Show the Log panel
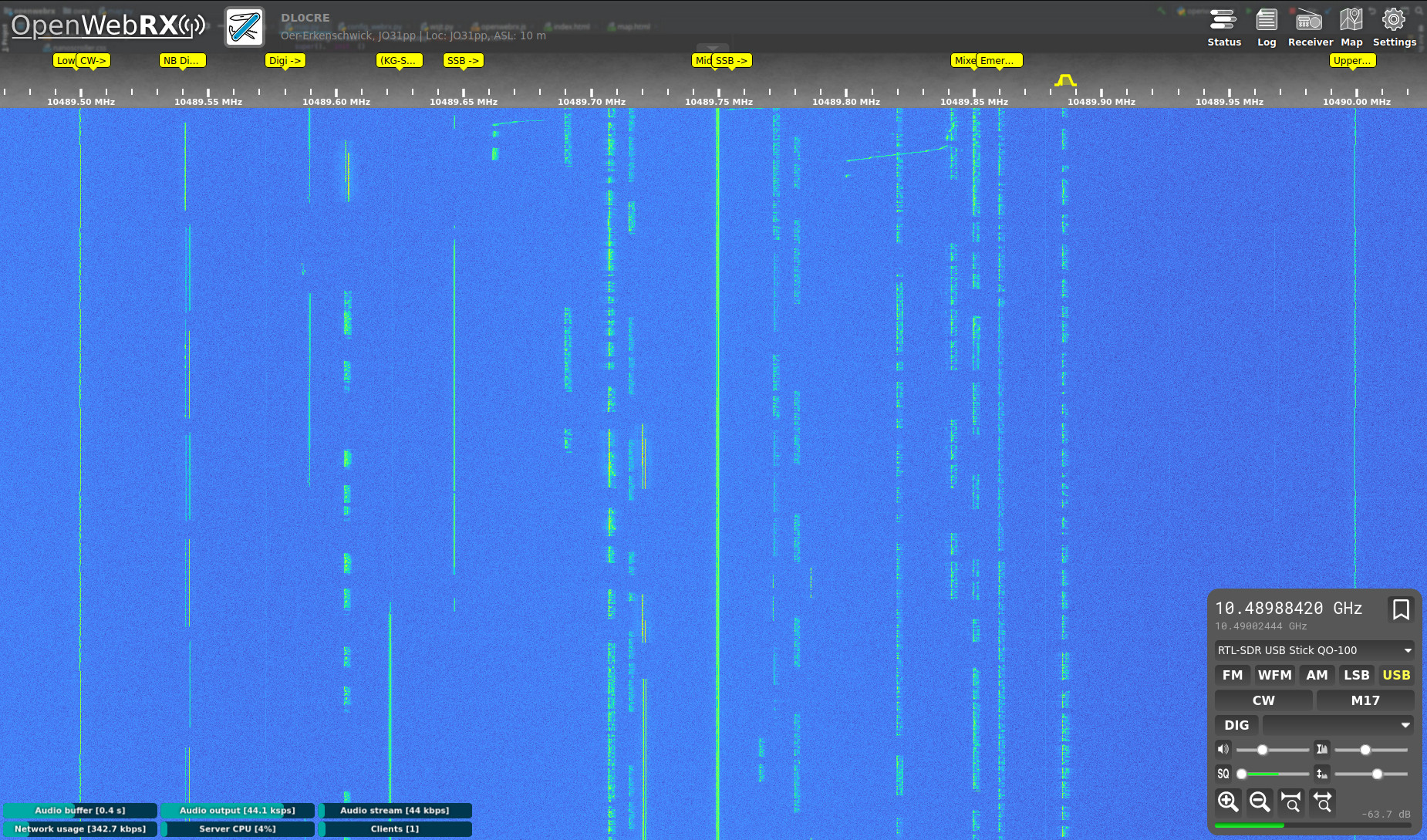Image resolution: width=1427 pixels, height=840 pixels. click(x=1266, y=27)
